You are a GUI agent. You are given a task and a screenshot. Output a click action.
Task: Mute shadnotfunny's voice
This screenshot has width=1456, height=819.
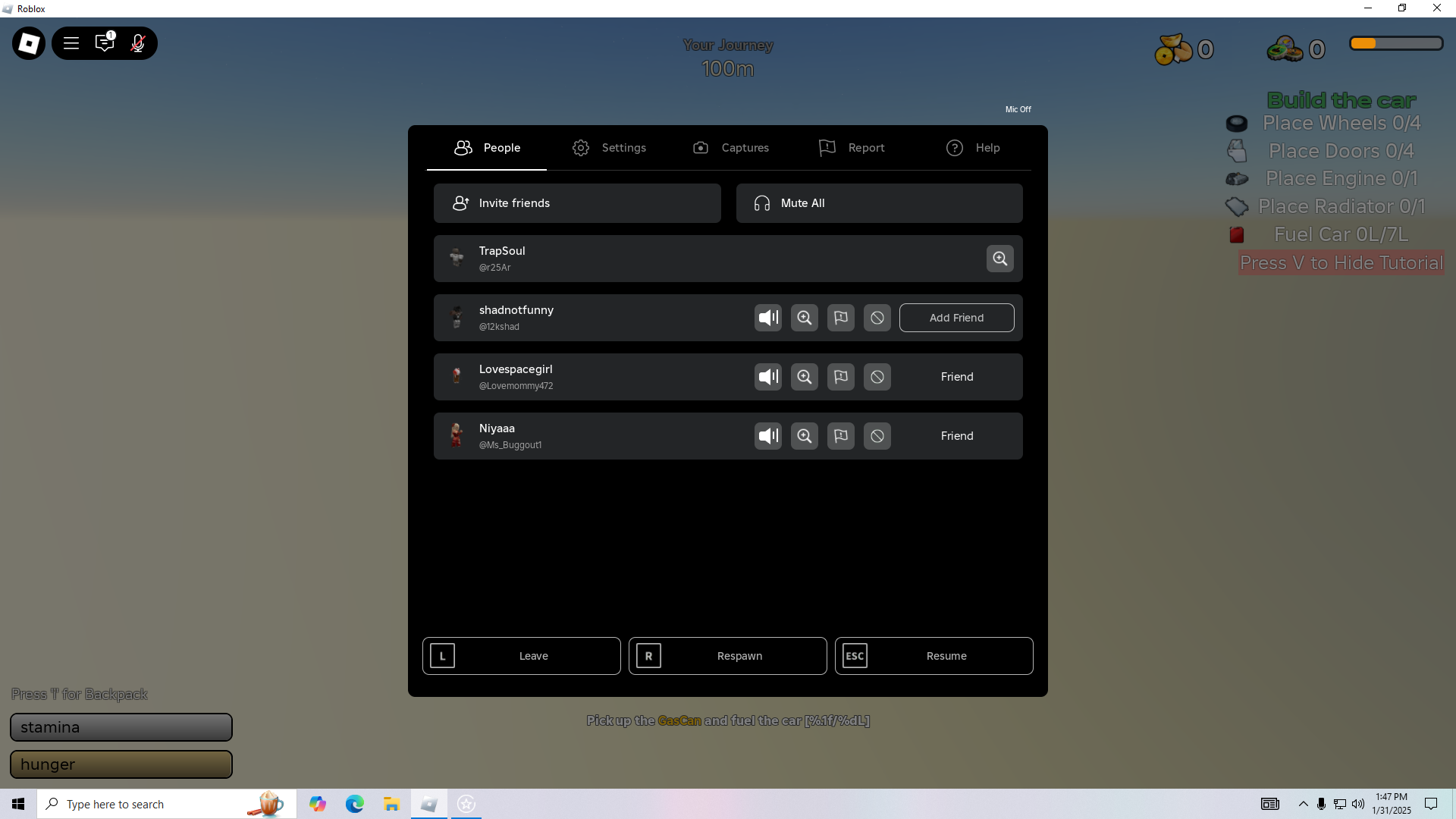pos(768,318)
